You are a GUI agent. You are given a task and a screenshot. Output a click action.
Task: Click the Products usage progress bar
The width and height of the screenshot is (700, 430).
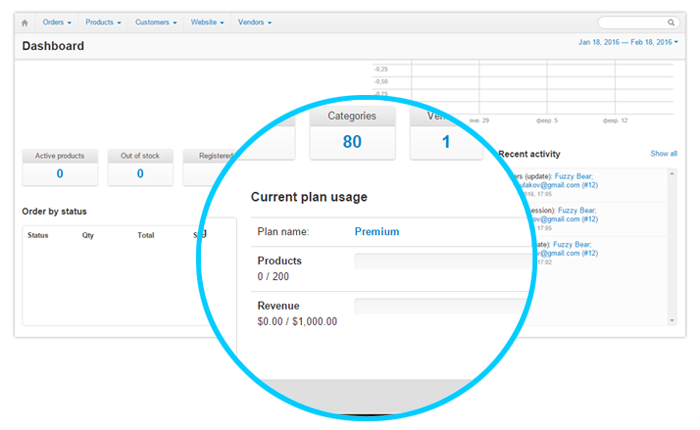tap(444, 261)
